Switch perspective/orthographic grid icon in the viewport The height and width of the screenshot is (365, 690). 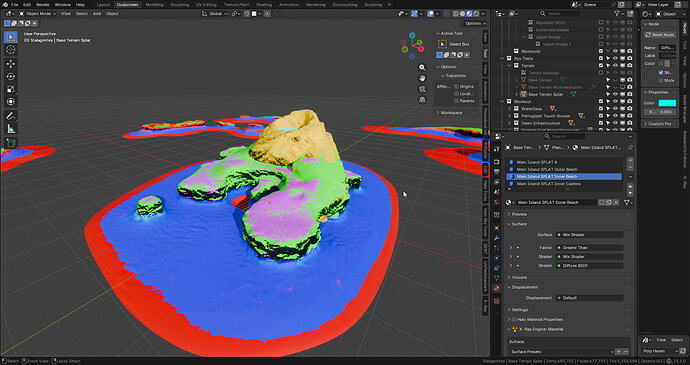tap(422, 100)
